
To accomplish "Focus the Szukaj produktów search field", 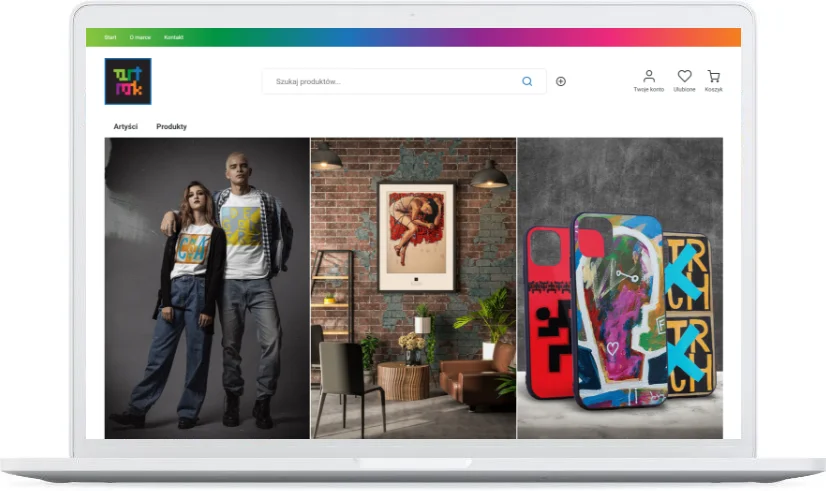I will coord(390,82).
